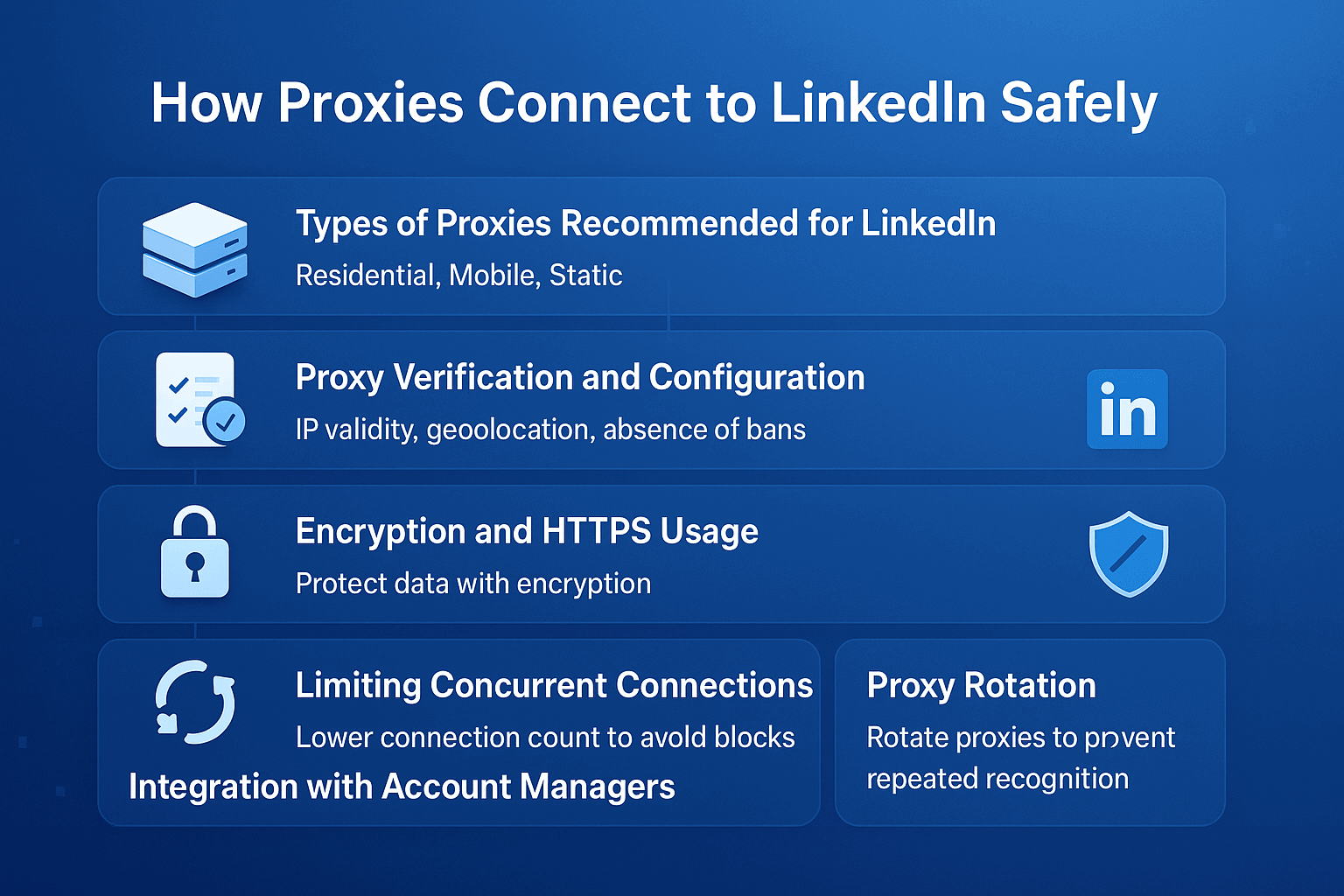Click the blue shield icon
Image resolution: width=1344 pixels, height=896 pixels.
1129,554
